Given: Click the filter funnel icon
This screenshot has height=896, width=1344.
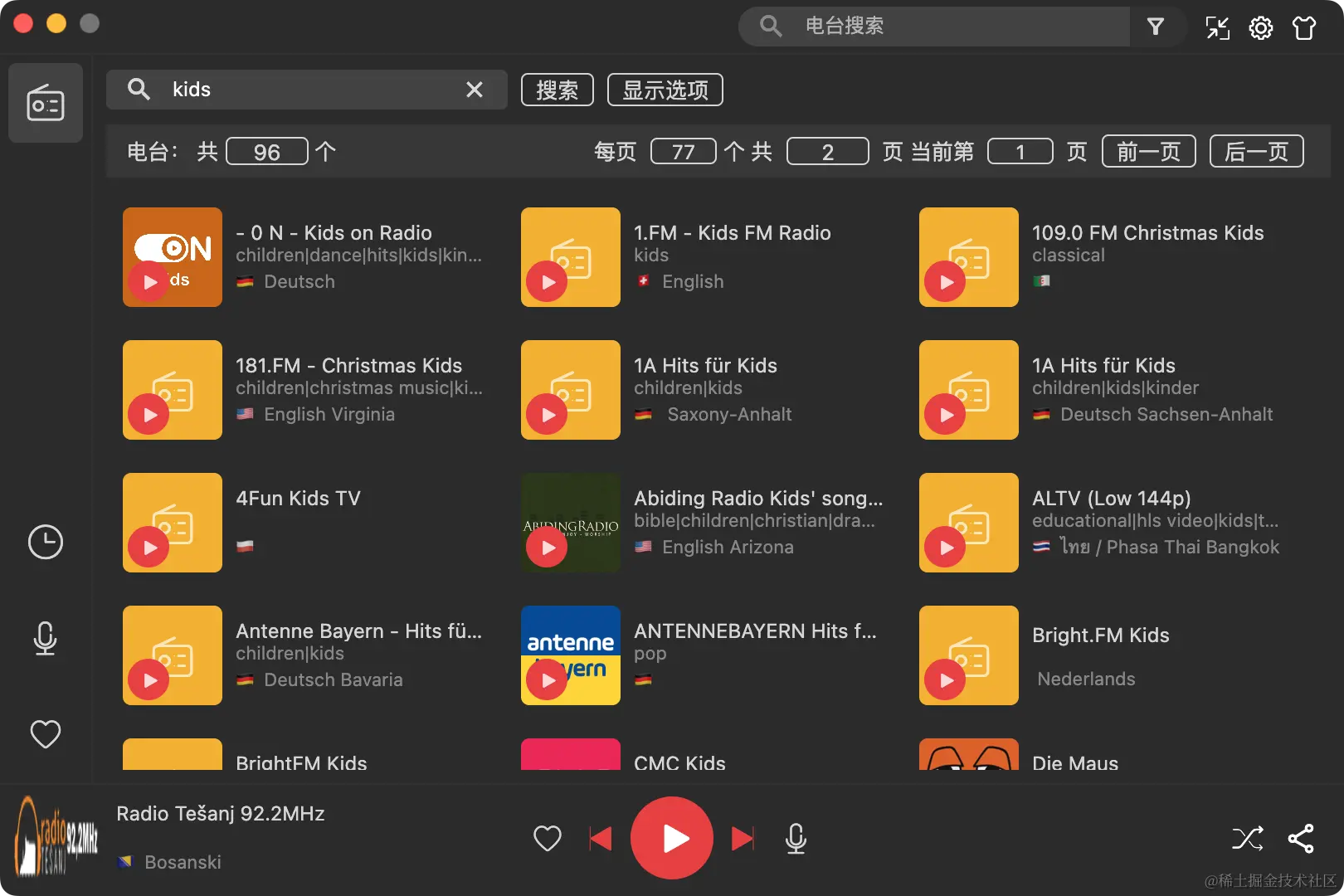Looking at the screenshot, I should click(1155, 27).
